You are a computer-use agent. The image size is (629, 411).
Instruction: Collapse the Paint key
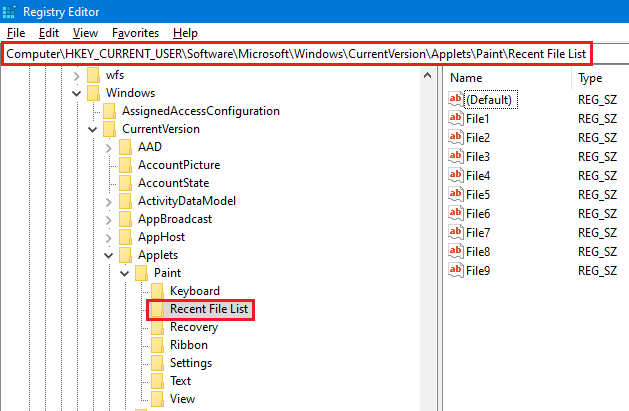124,273
